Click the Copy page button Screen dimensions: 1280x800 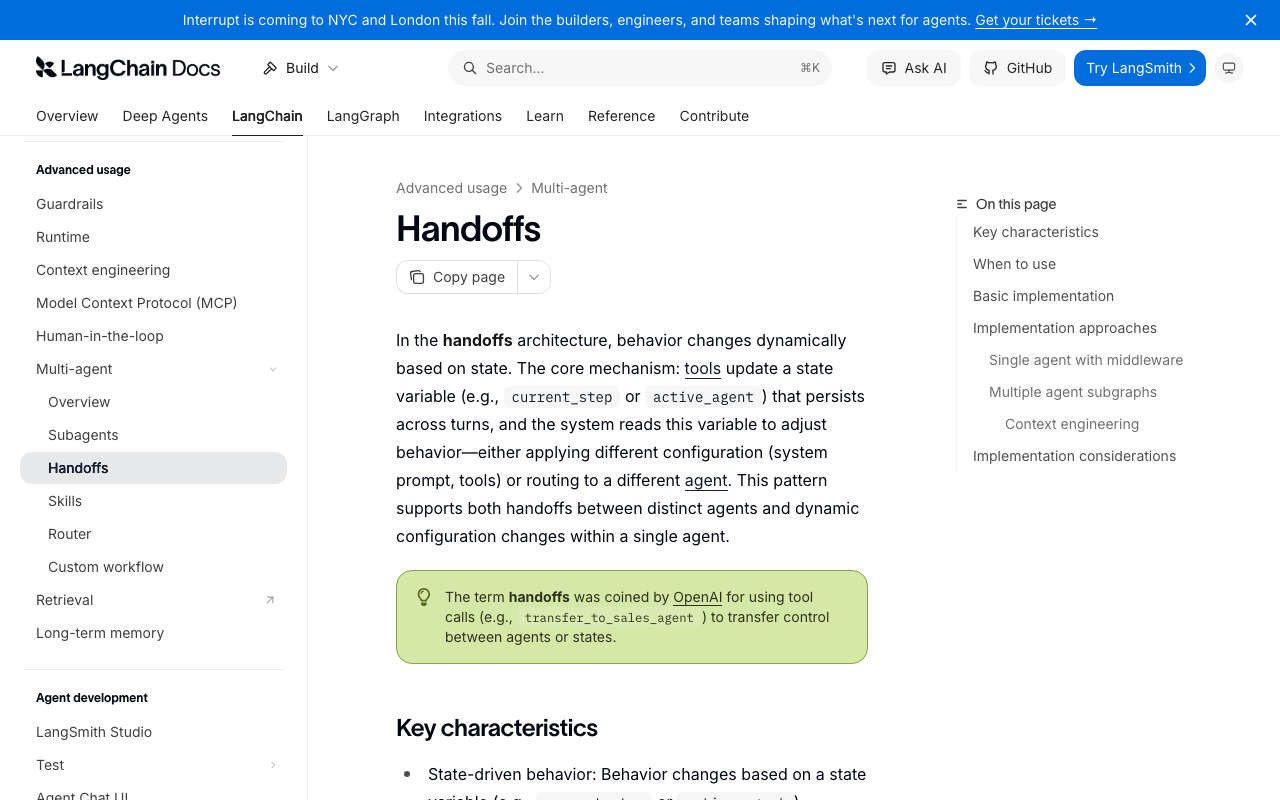pyautogui.click(x=457, y=277)
